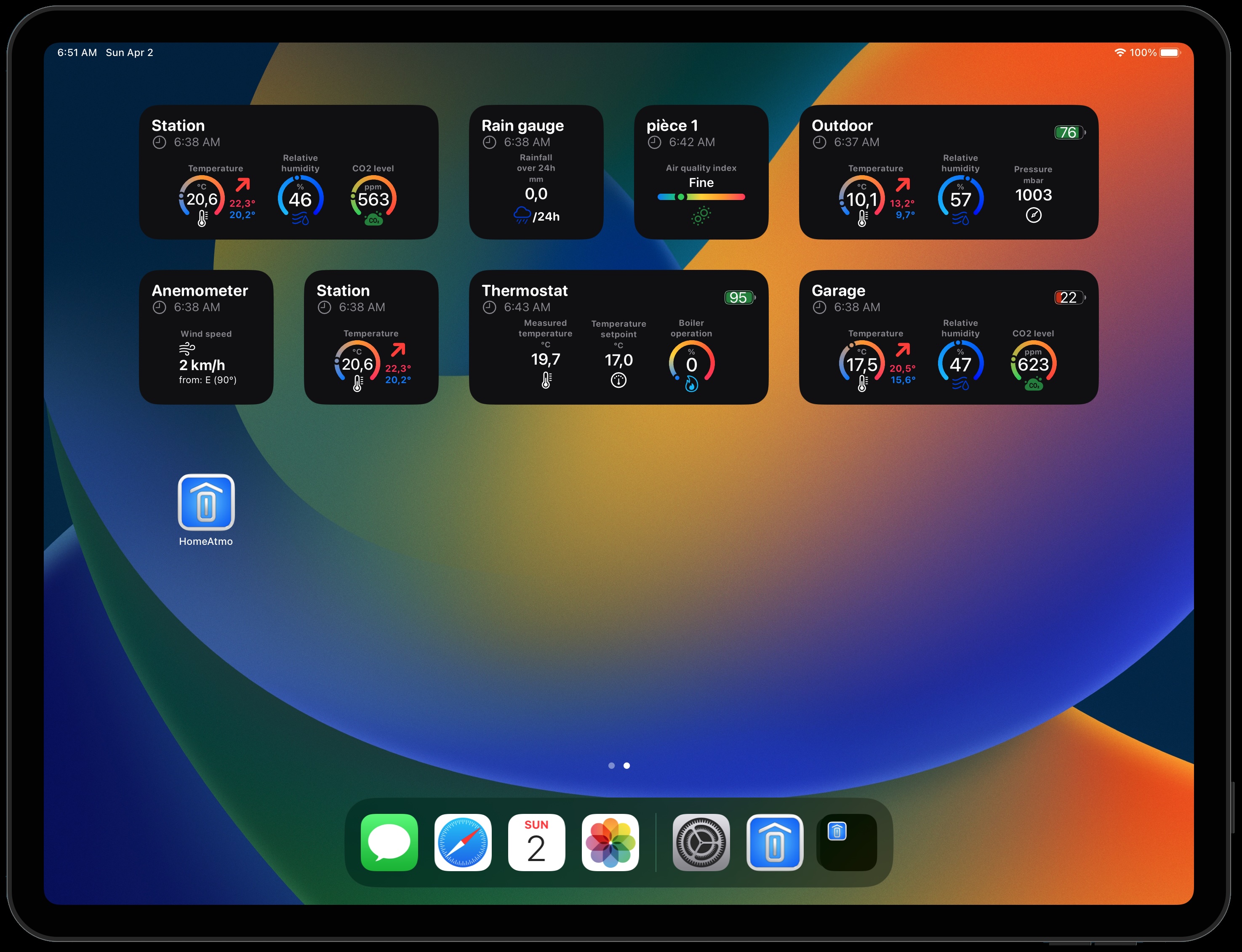Open the Calendar app showing SUN 2
The height and width of the screenshot is (952, 1242).
coord(536,843)
